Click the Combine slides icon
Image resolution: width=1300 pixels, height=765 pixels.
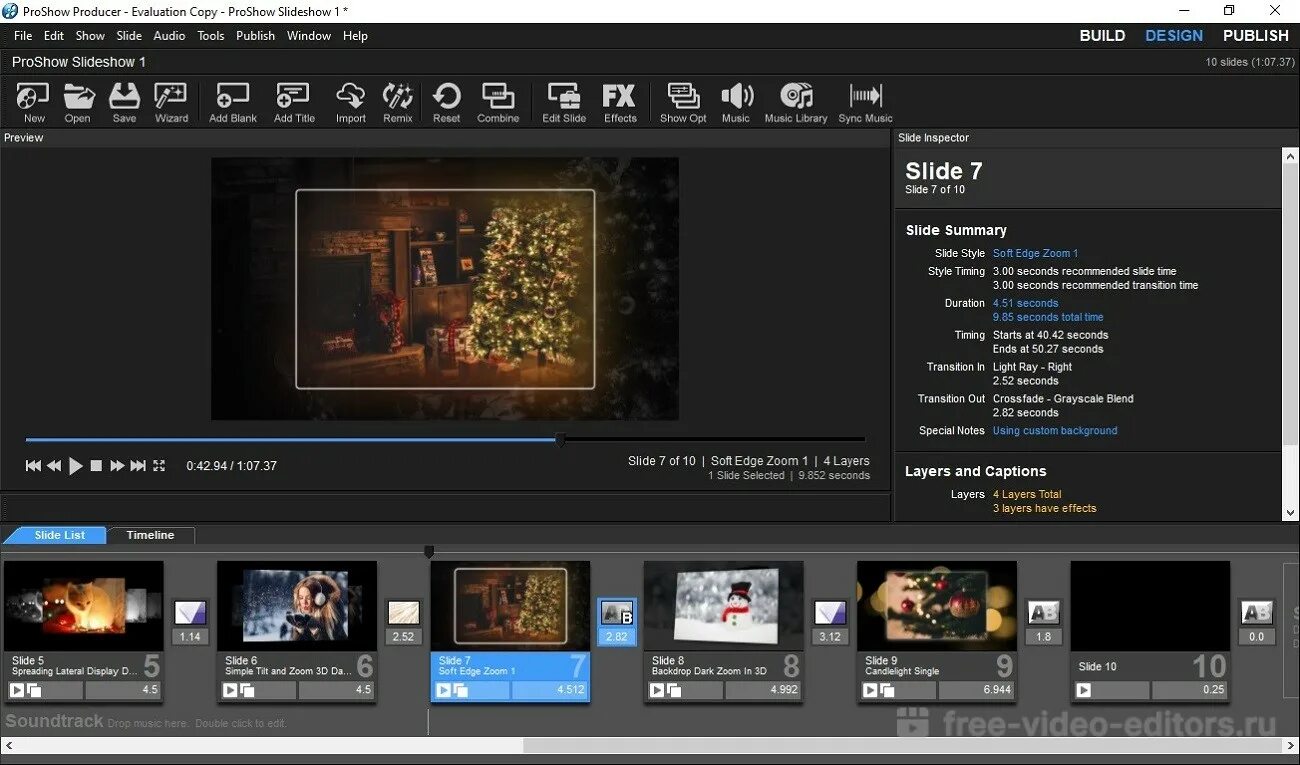coord(498,103)
